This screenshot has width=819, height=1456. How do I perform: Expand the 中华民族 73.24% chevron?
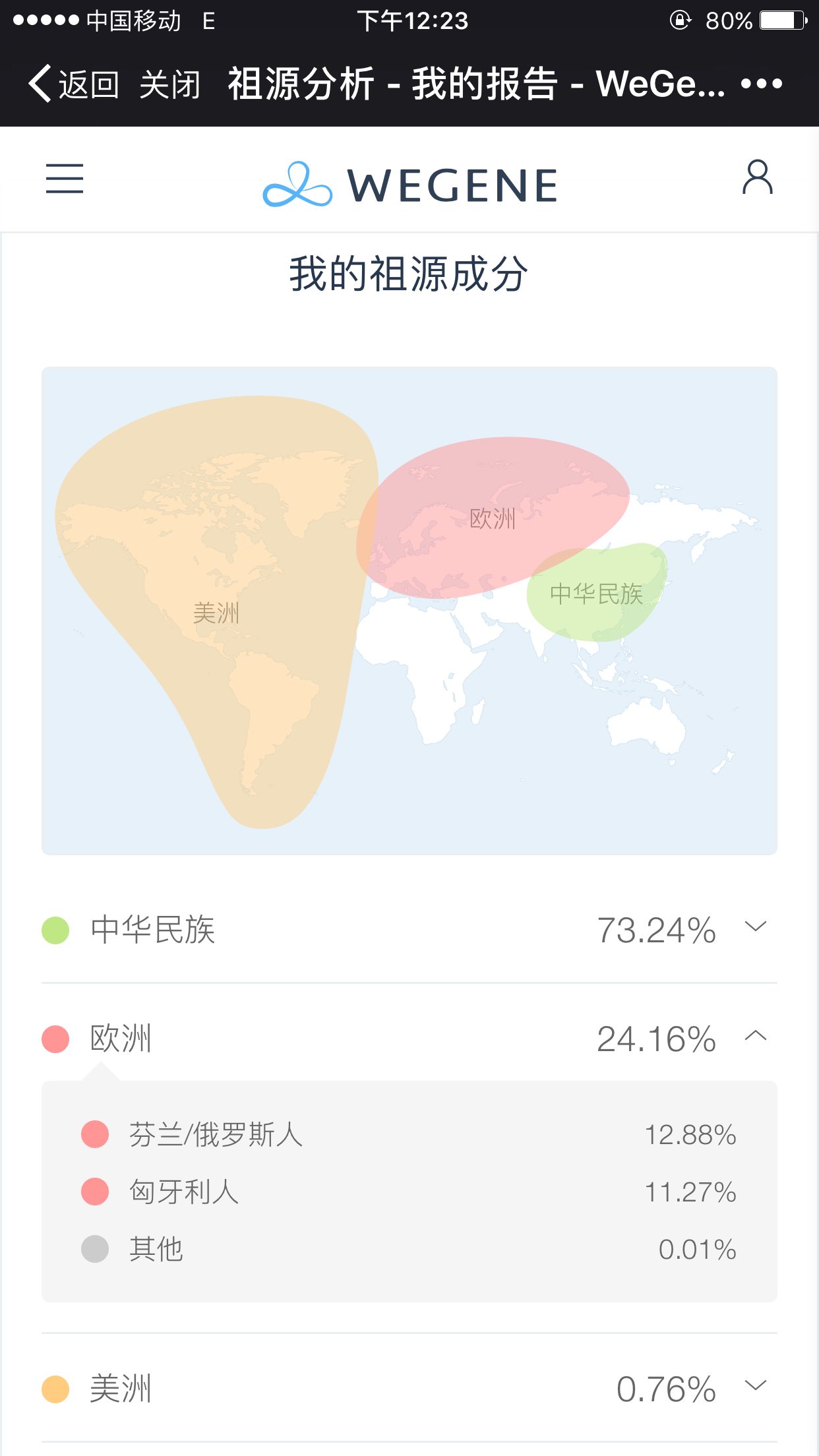point(756,926)
